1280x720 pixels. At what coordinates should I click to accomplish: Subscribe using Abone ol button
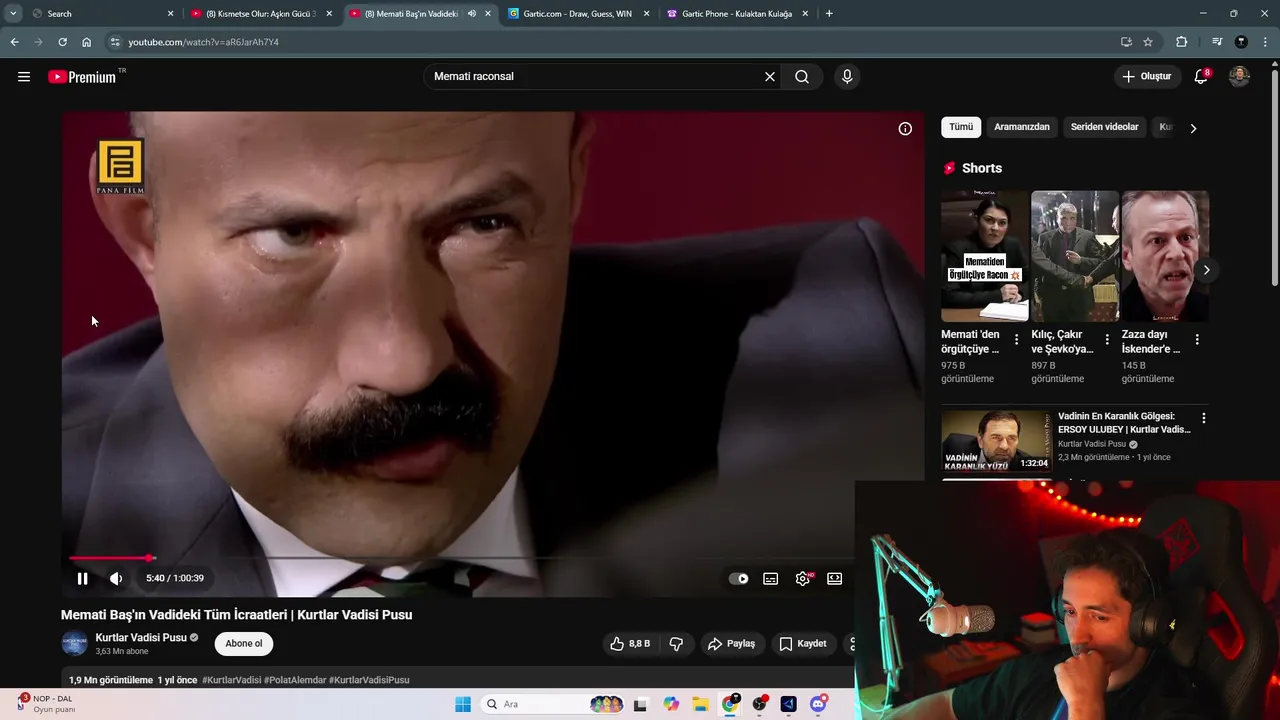tap(244, 644)
